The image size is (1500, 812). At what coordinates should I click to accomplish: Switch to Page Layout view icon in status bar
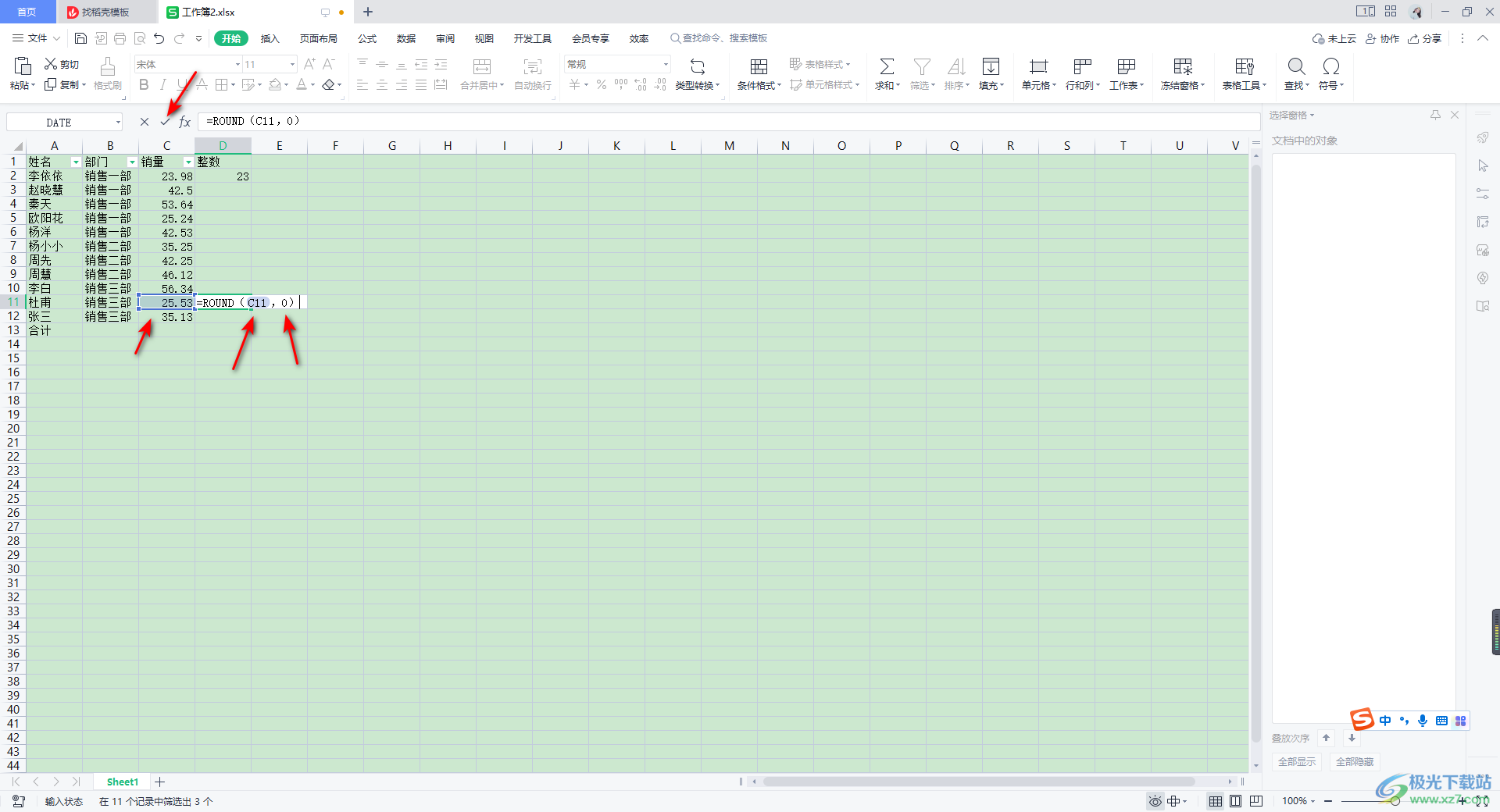(1236, 801)
